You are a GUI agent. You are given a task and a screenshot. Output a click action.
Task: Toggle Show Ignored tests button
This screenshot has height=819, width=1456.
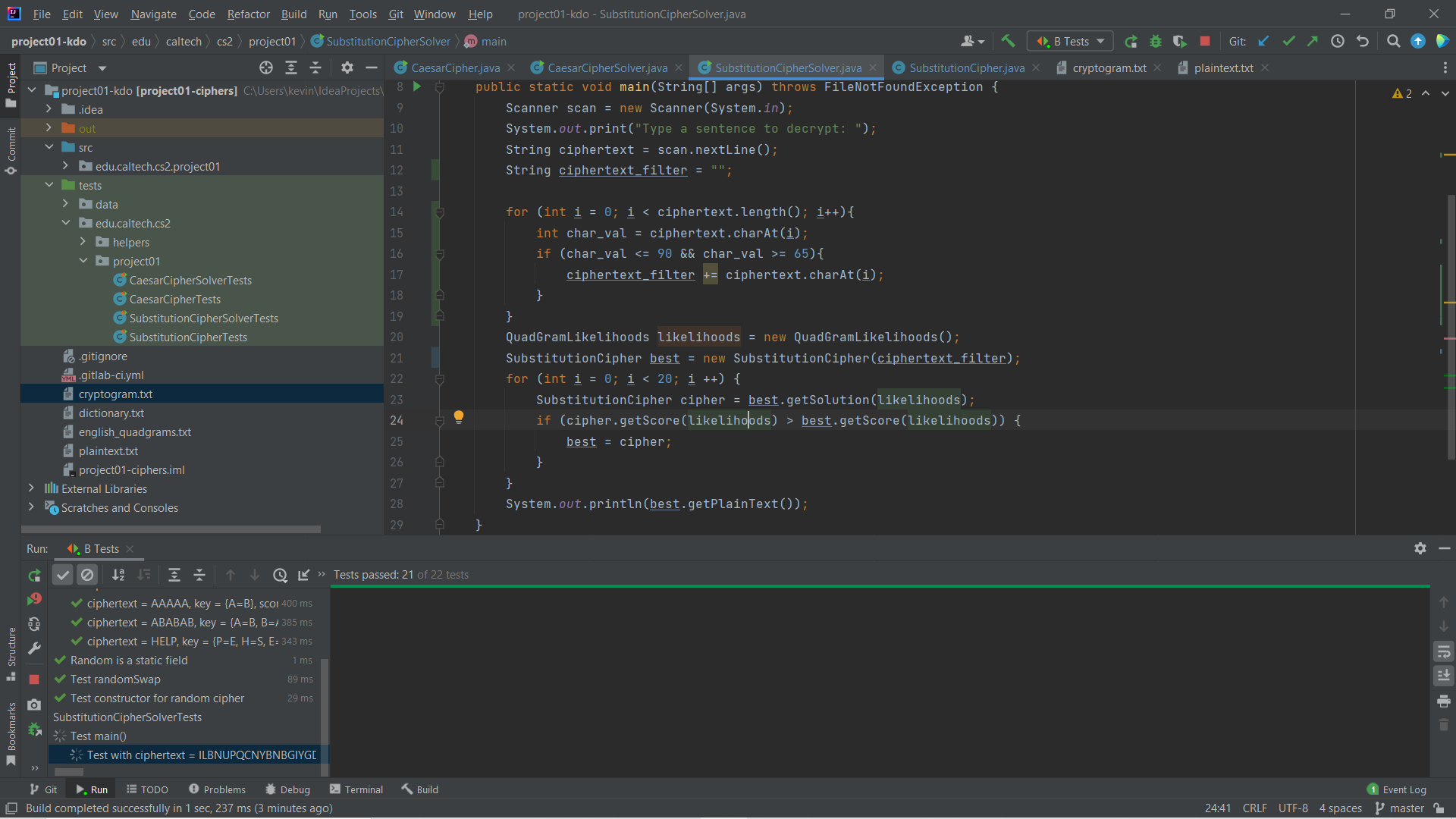(87, 575)
